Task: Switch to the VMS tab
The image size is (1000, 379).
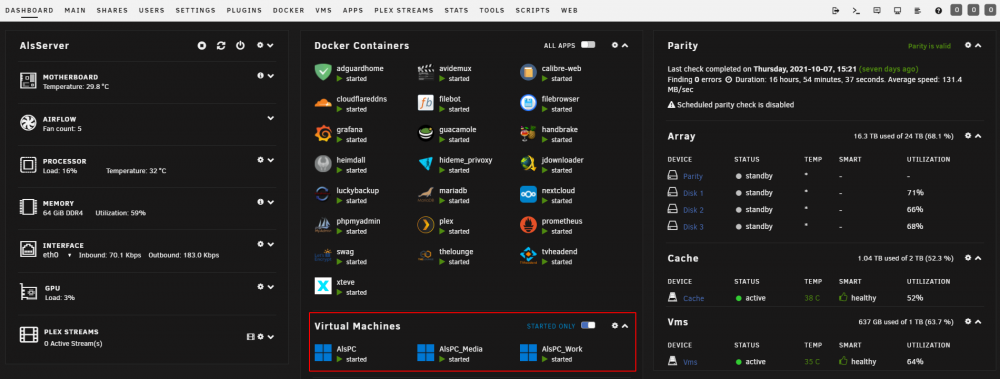Action: [x=323, y=10]
